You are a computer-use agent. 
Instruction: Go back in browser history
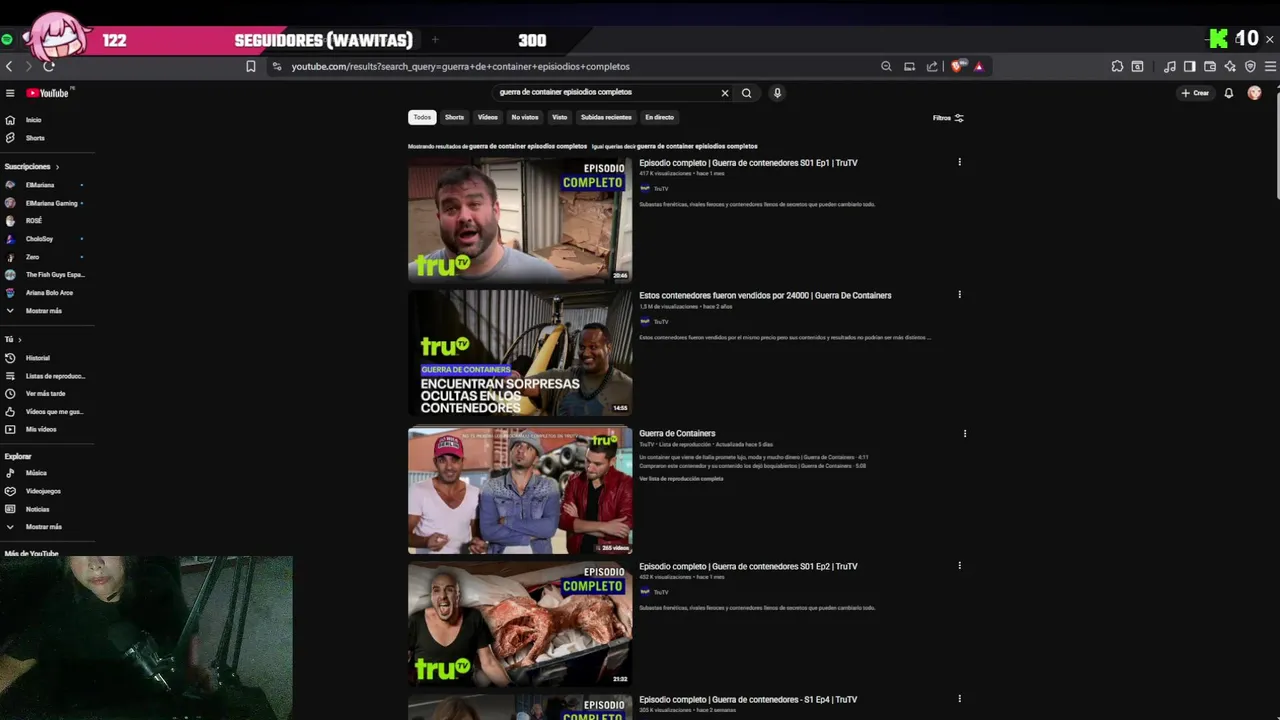[x=9, y=66]
